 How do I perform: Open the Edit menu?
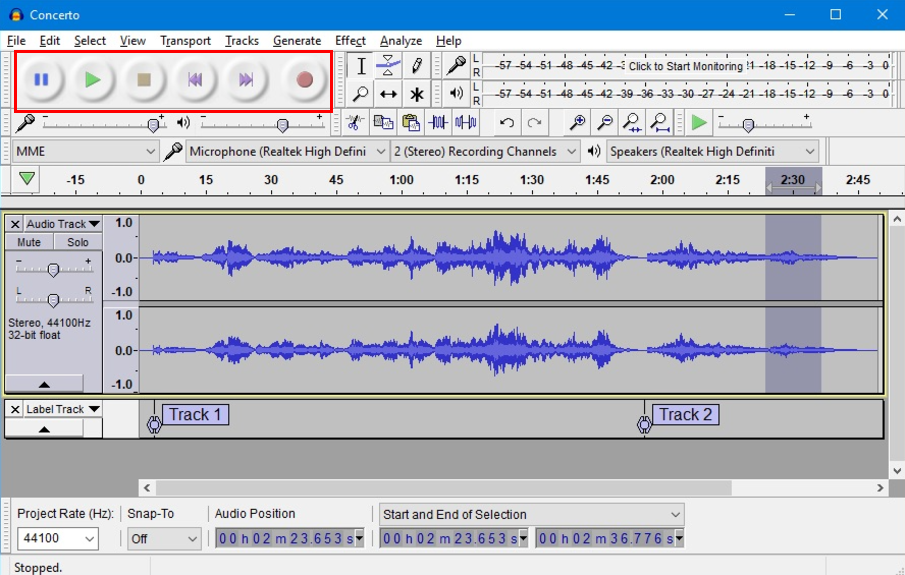click(x=50, y=40)
